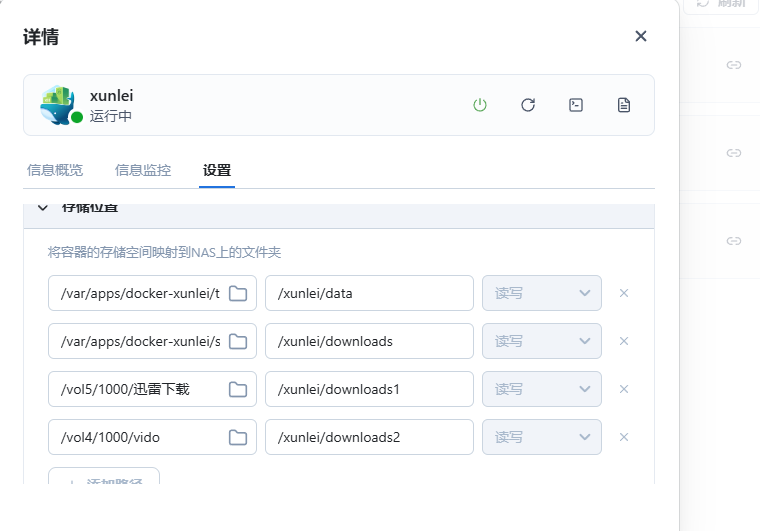Browse folder for /vol4/1000/vido path
Image resolution: width=760 pixels, height=531 pixels.
point(238,437)
